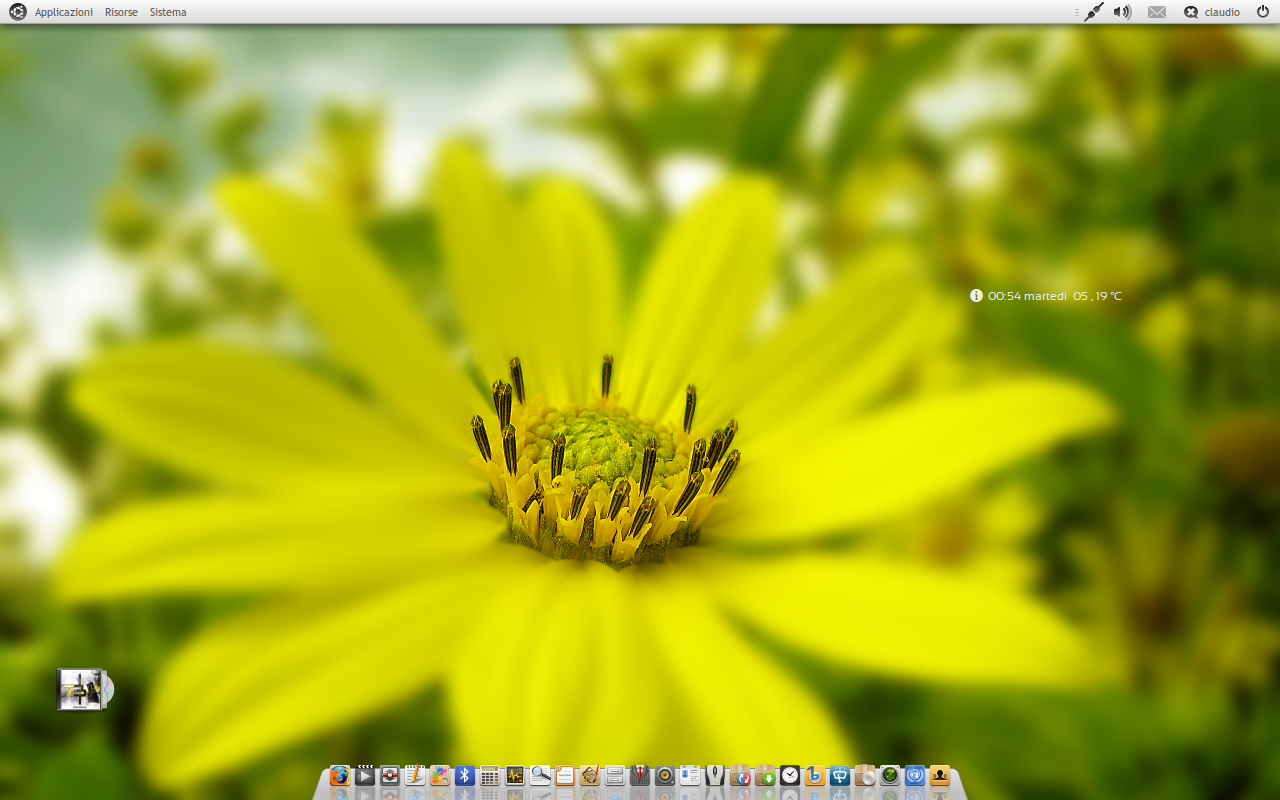Click the 00:54 martedì 05 clock text
Image resolution: width=1280 pixels, height=800 pixels.
[x=1038, y=296]
